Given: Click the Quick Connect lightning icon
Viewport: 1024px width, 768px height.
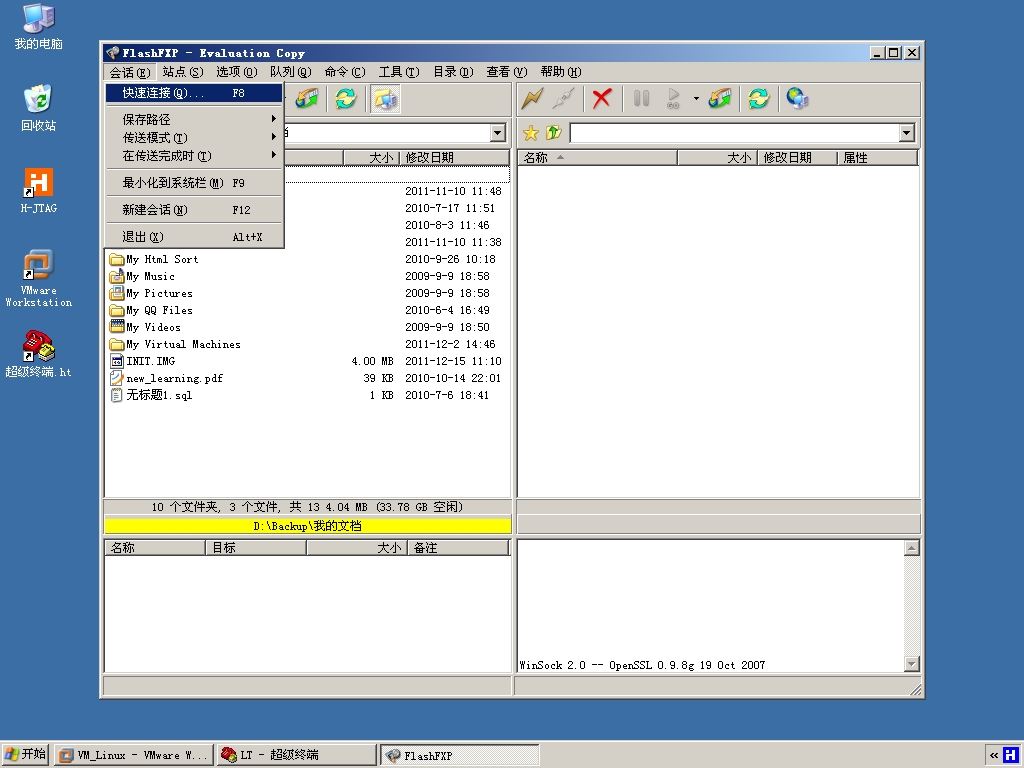Looking at the screenshot, I should (x=533, y=99).
